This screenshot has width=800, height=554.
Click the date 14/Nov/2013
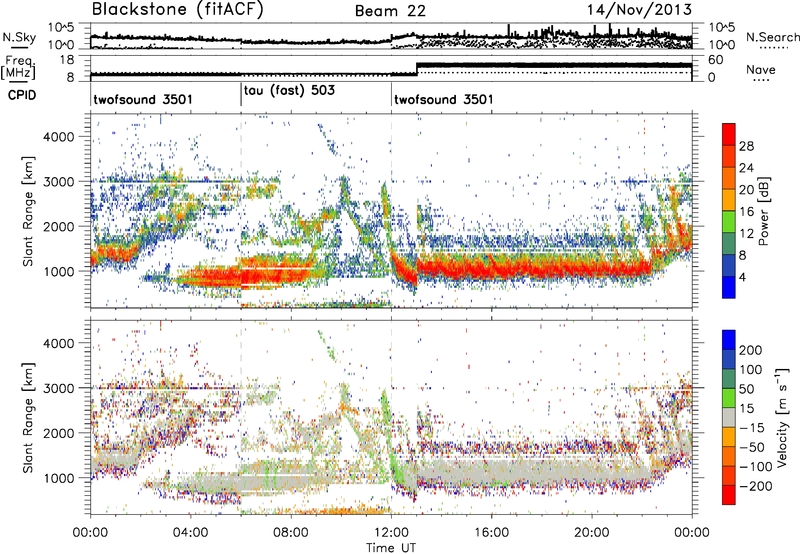click(x=639, y=10)
